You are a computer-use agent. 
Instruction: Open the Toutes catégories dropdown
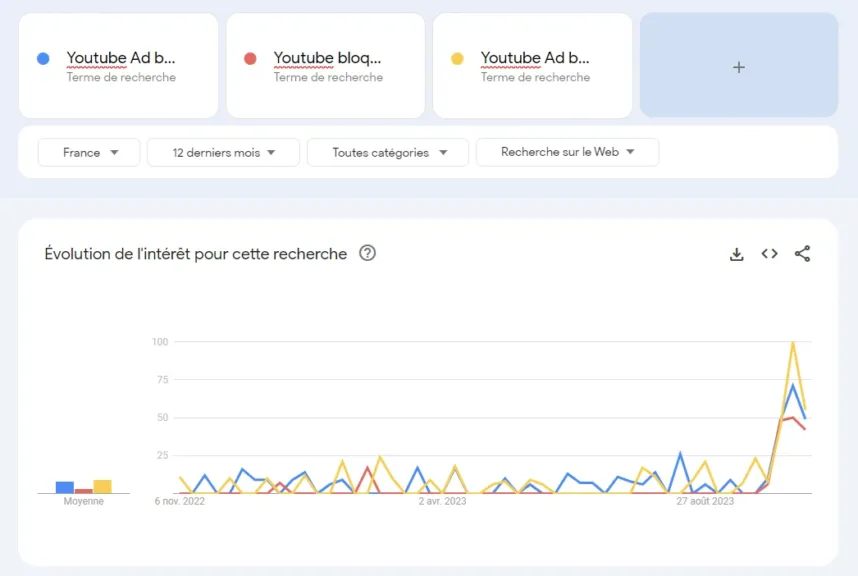point(388,153)
